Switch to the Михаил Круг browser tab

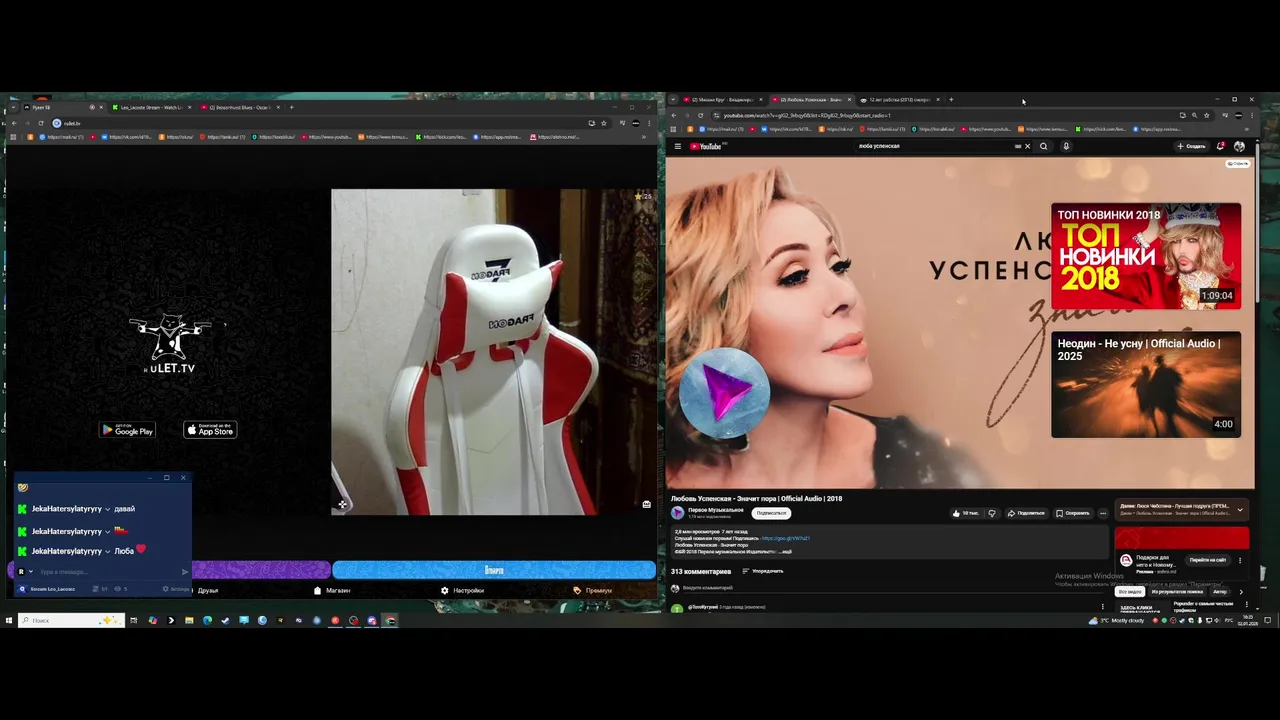pos(721,100)
